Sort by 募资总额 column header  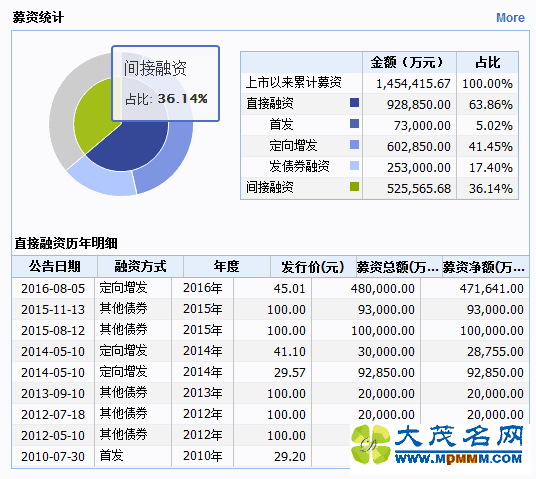399,266
